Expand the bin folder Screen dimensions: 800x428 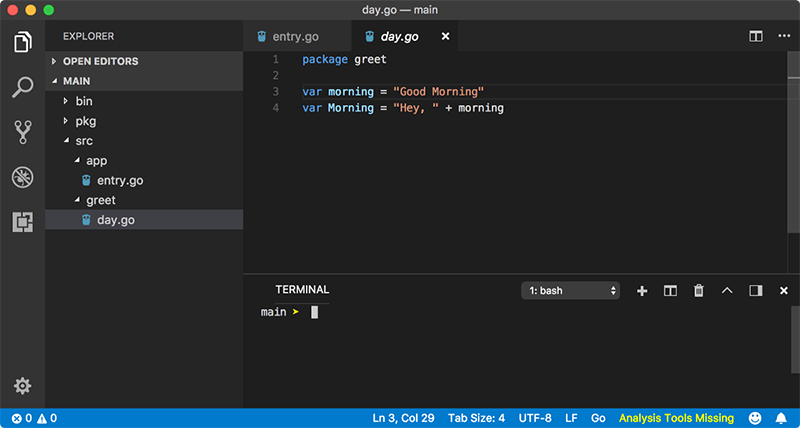[84, 101]
